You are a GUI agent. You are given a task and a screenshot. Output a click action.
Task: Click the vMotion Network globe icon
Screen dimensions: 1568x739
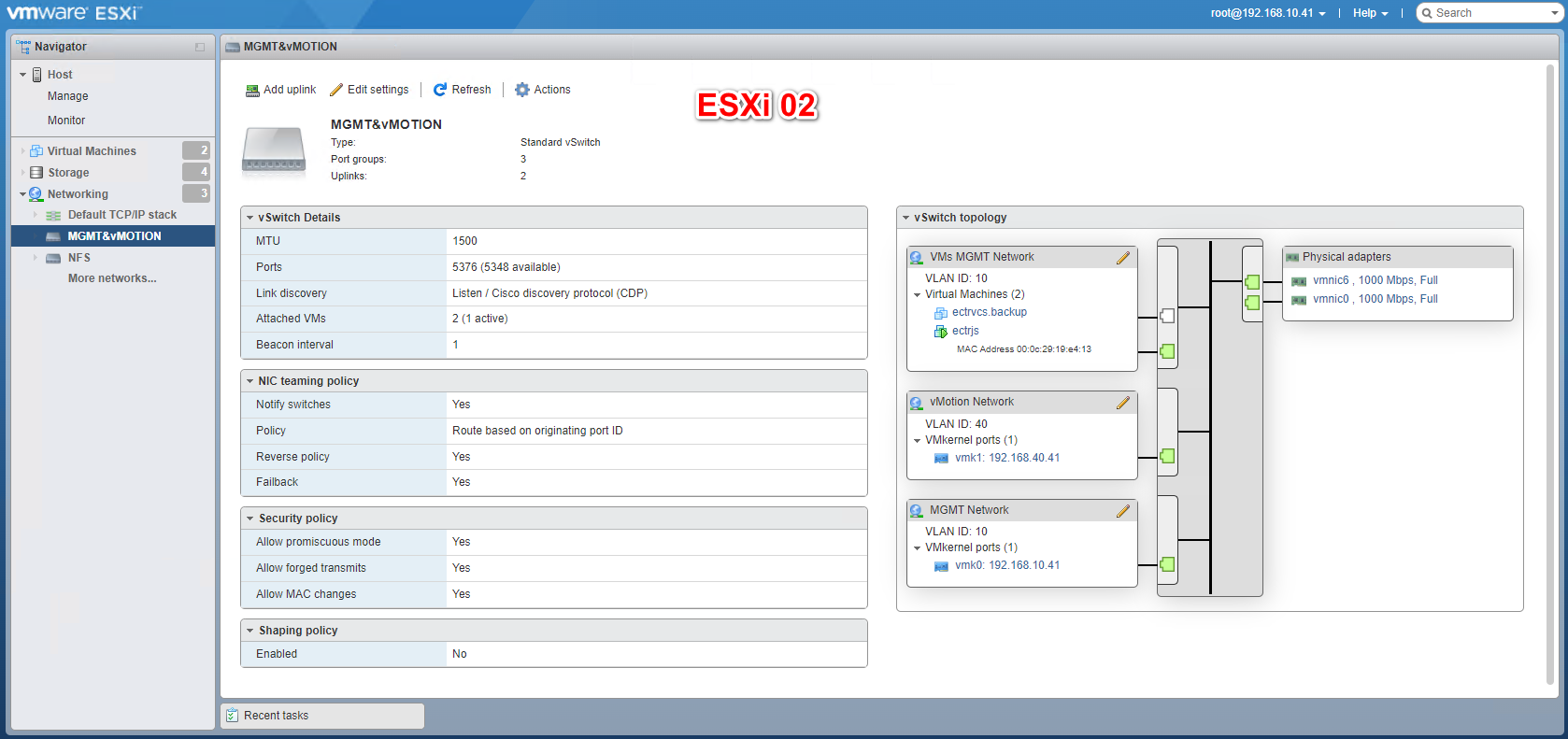pyautogui.click(x=916, y=403)
